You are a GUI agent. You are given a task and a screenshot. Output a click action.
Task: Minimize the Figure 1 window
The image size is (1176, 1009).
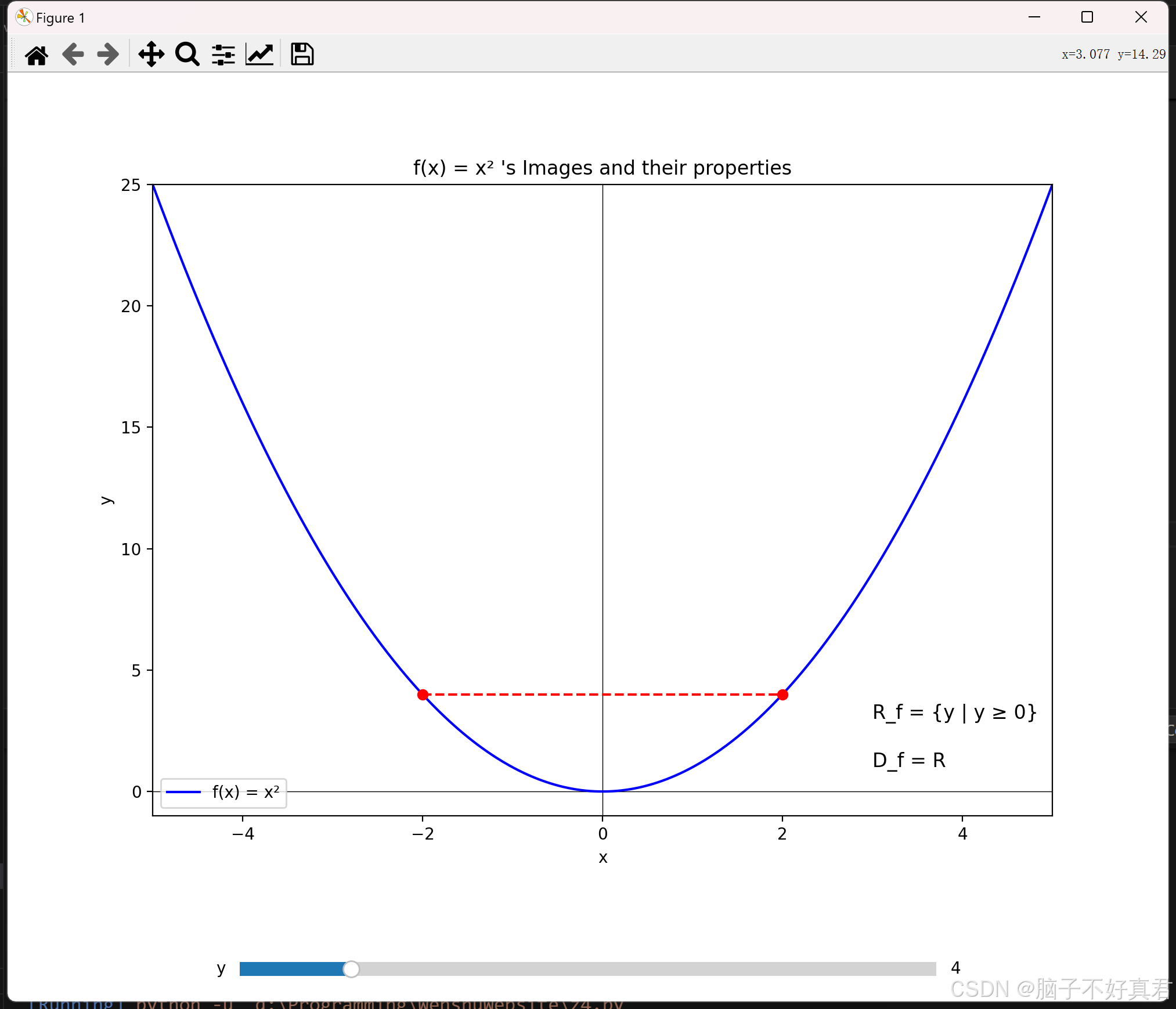1034,17
